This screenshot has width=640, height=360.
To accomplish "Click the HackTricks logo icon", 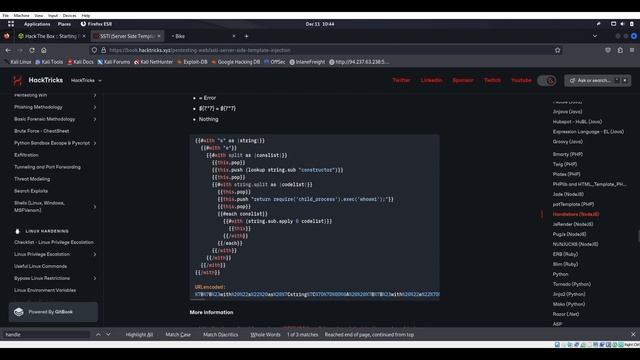I will [17, 80].
